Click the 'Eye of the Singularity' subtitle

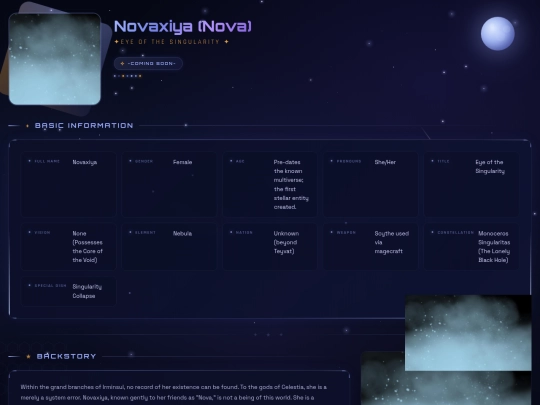172,42
